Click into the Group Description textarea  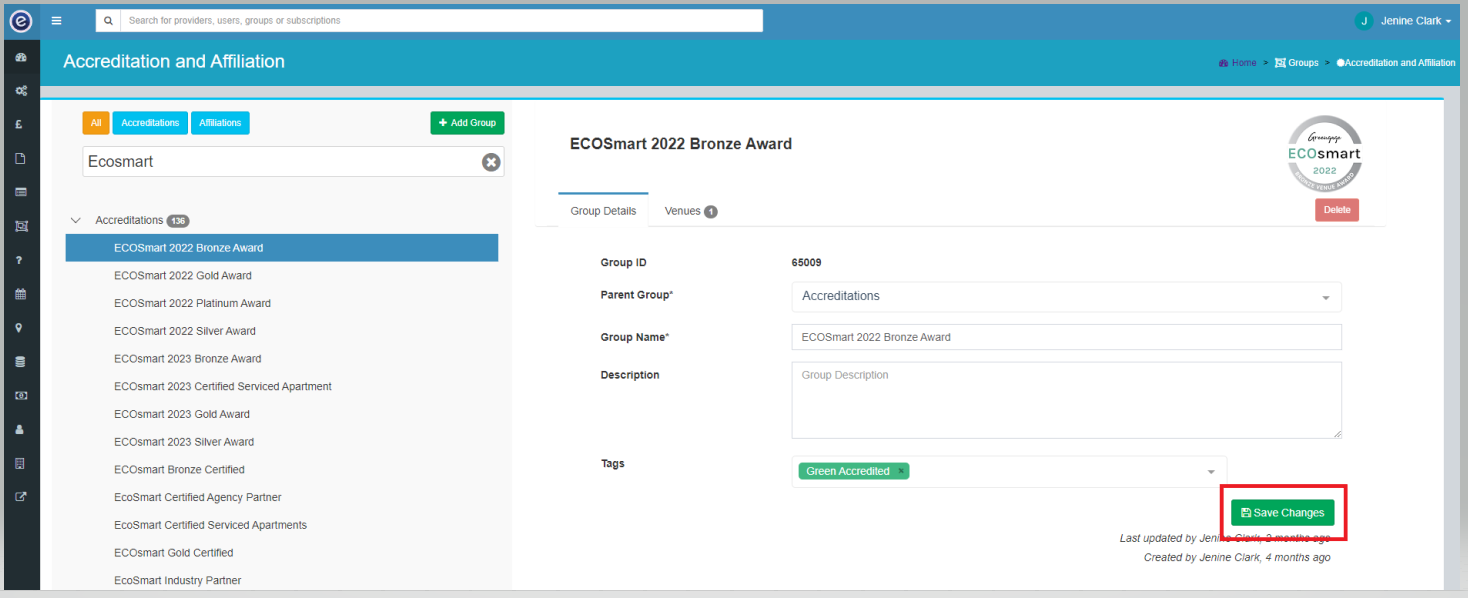1066,400
